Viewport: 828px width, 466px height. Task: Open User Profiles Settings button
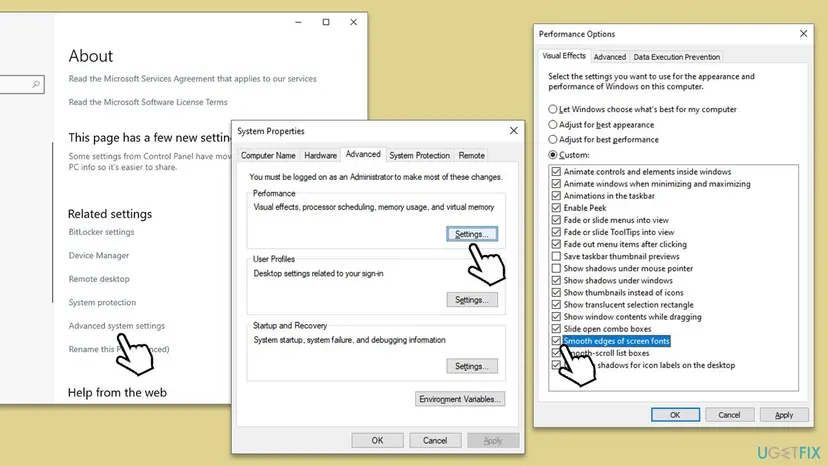click(472, 300)
